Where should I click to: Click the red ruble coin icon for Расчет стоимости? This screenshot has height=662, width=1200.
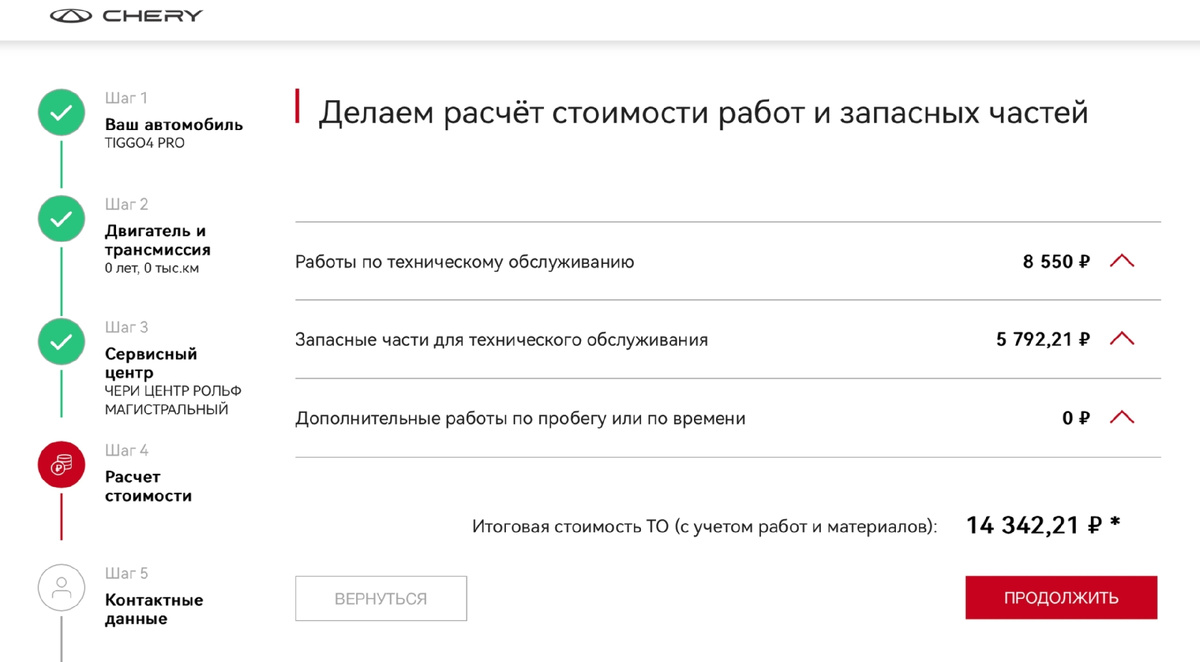click(x=61, y=464)
